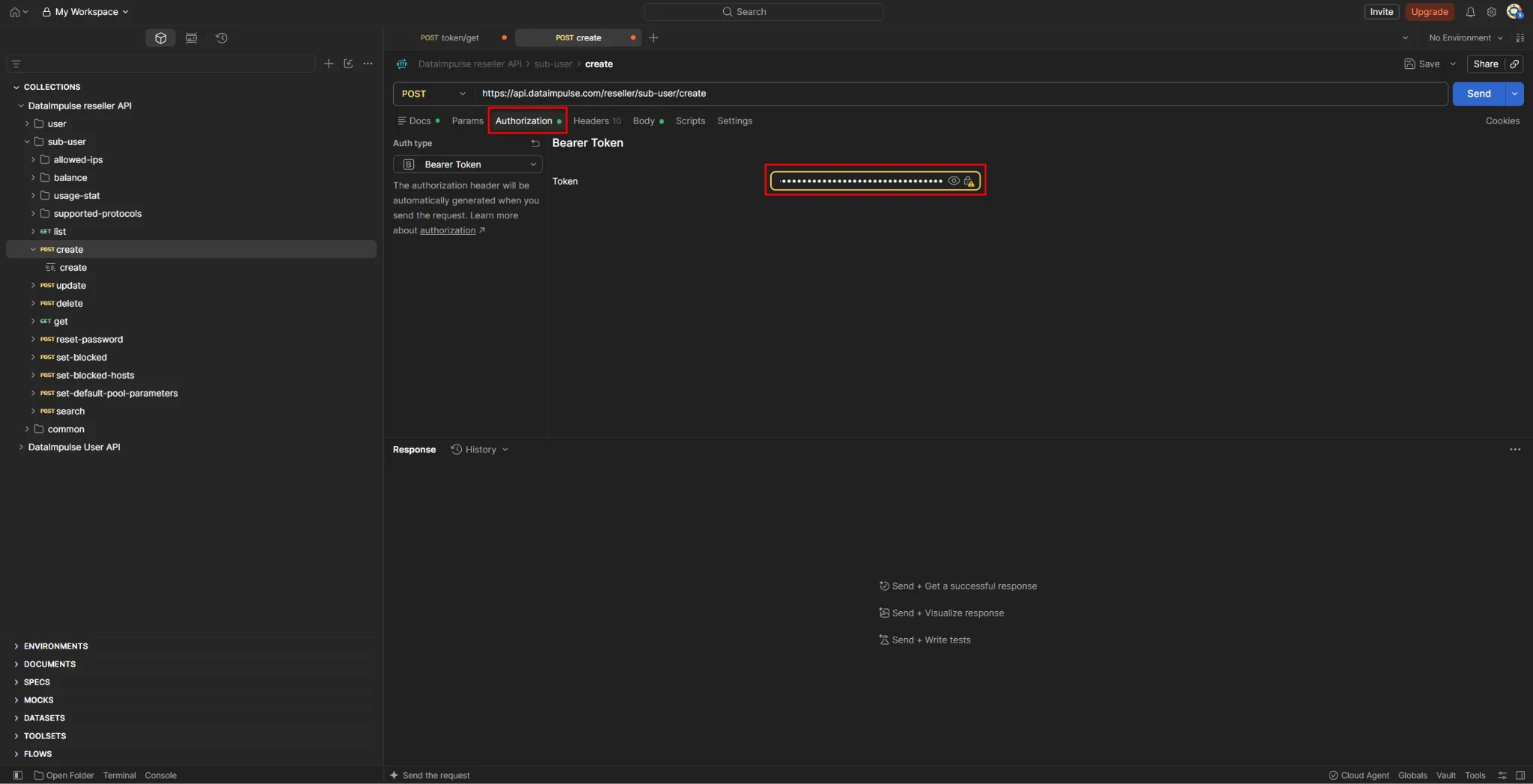1533x784 pixels.
Task: Open the History clock icon in sidebar
Action: tap(222, 38)
